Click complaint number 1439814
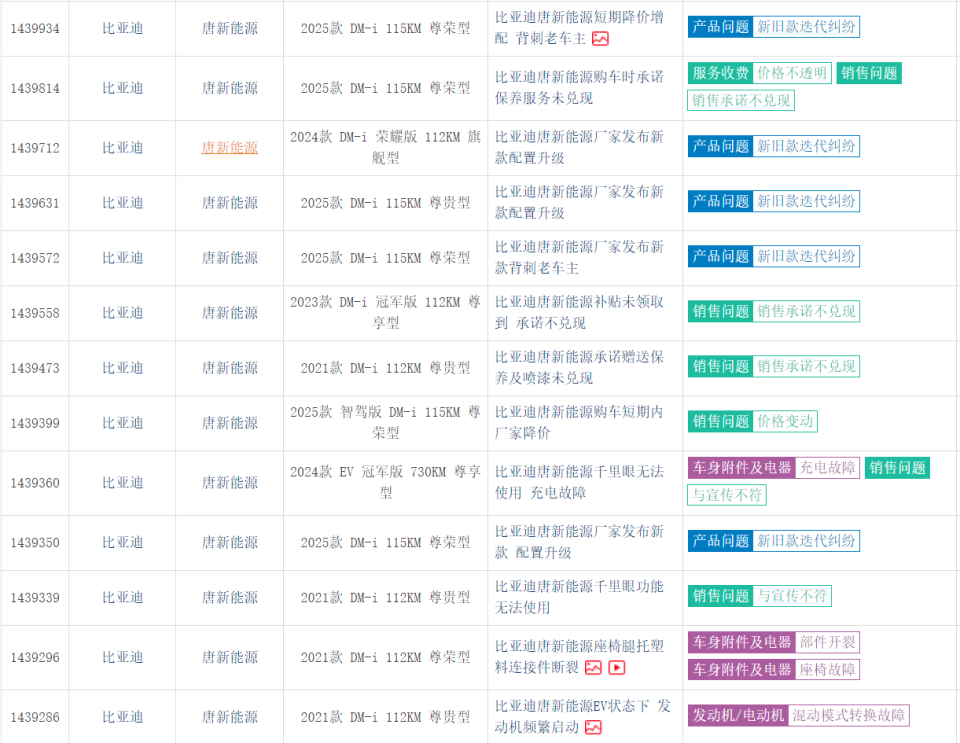Screen dimensions: 960x743 point(35,89)
